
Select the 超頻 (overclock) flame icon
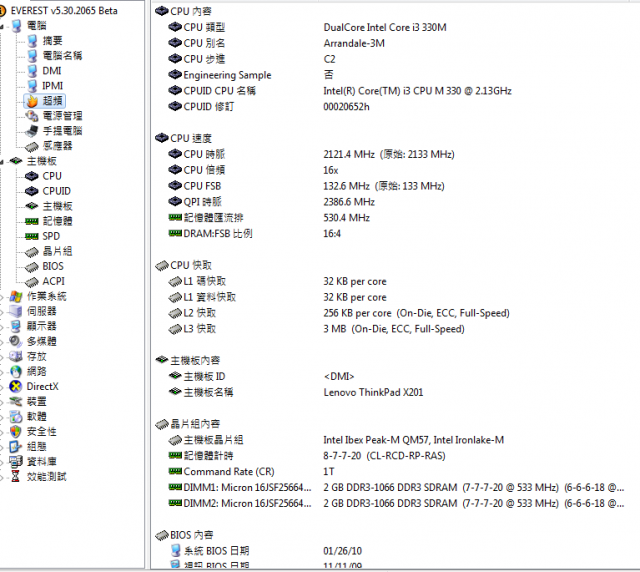coord(32,101)
